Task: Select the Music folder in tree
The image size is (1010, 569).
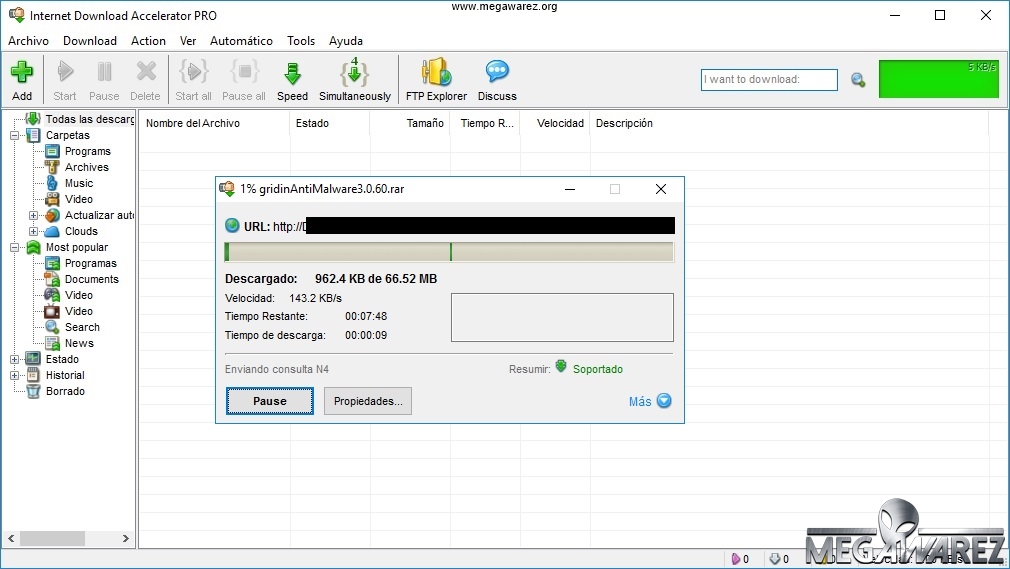Action: click(x=79, y=184)
